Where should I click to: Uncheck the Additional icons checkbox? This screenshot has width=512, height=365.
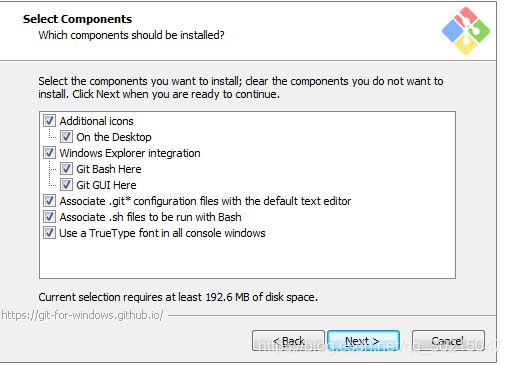[x=49, y=121]
